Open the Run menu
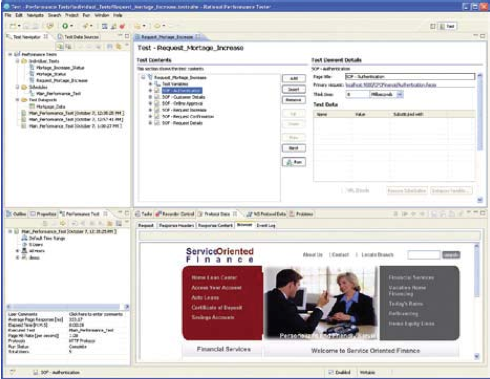Viewport: 490px width, 379px height. pos(86,15)
